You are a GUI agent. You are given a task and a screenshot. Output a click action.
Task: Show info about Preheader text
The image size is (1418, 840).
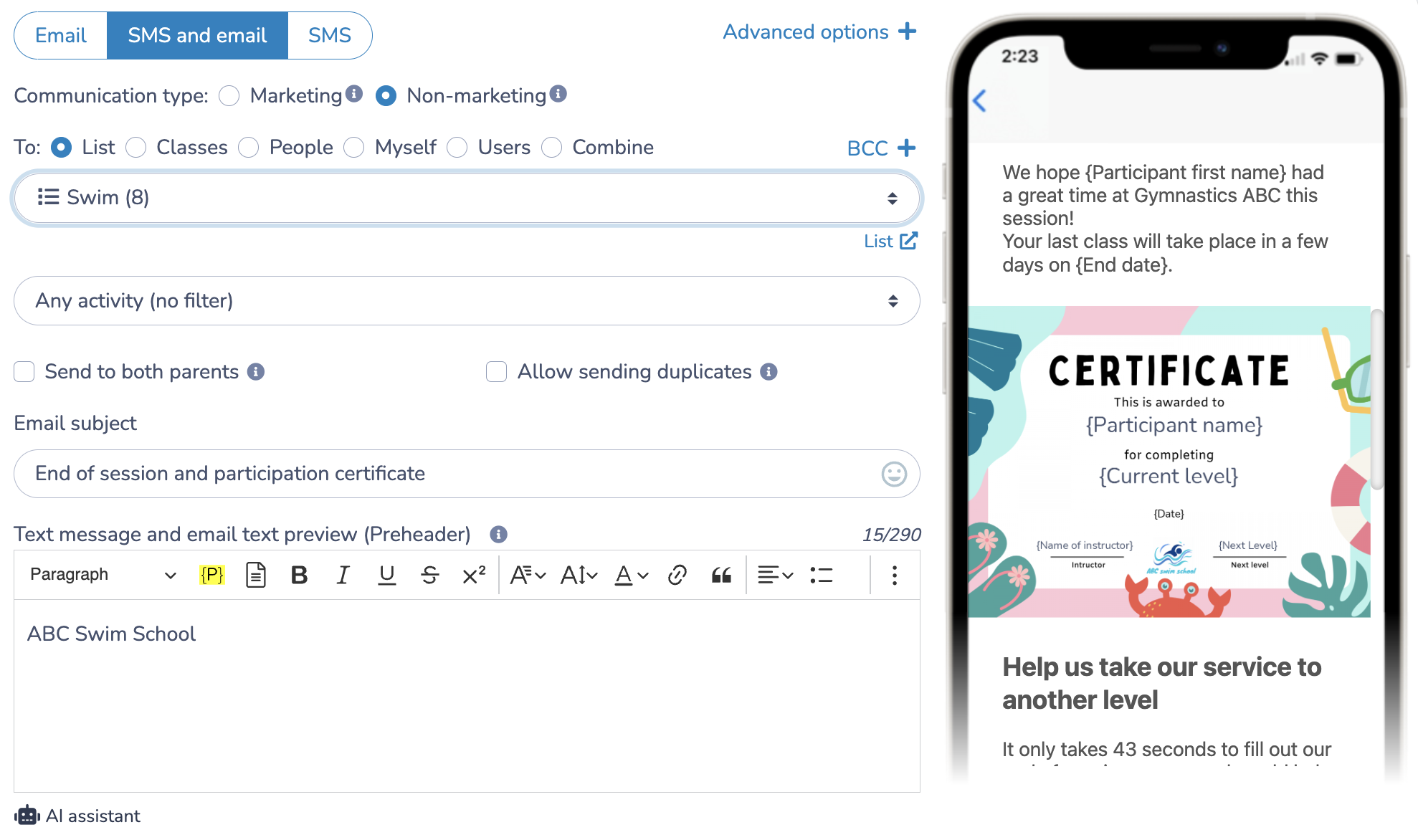click(498, 534)
